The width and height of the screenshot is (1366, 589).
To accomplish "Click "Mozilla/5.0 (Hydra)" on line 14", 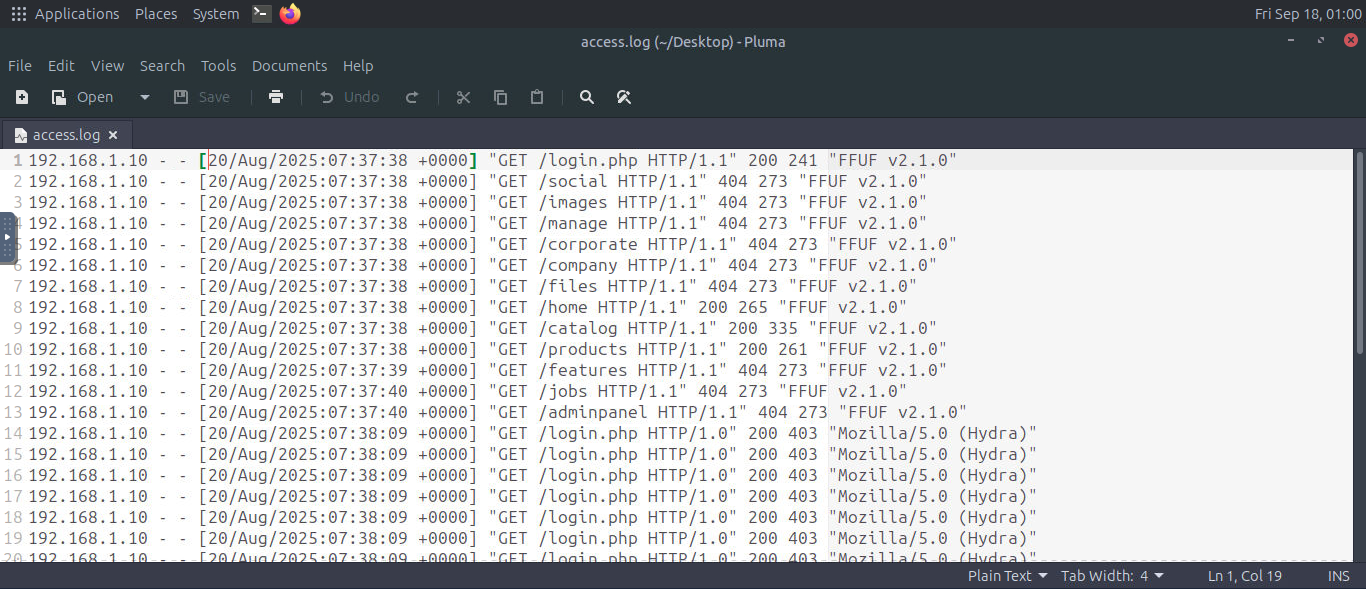I will click(932, 433).
